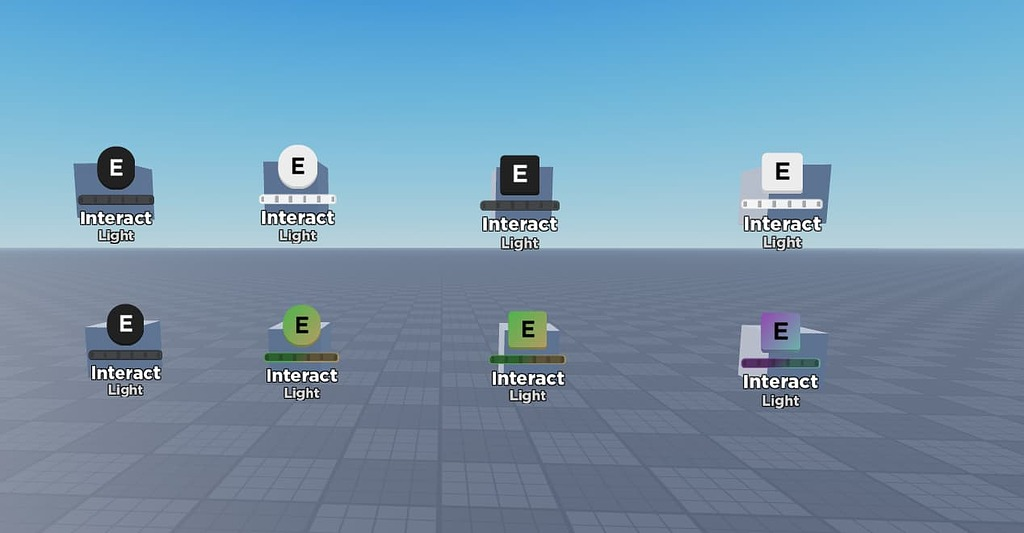Click the dark progress bar under the bottom-row black circle E
The width and height of the screenshot is (1024, 533).
coord(125,355)
